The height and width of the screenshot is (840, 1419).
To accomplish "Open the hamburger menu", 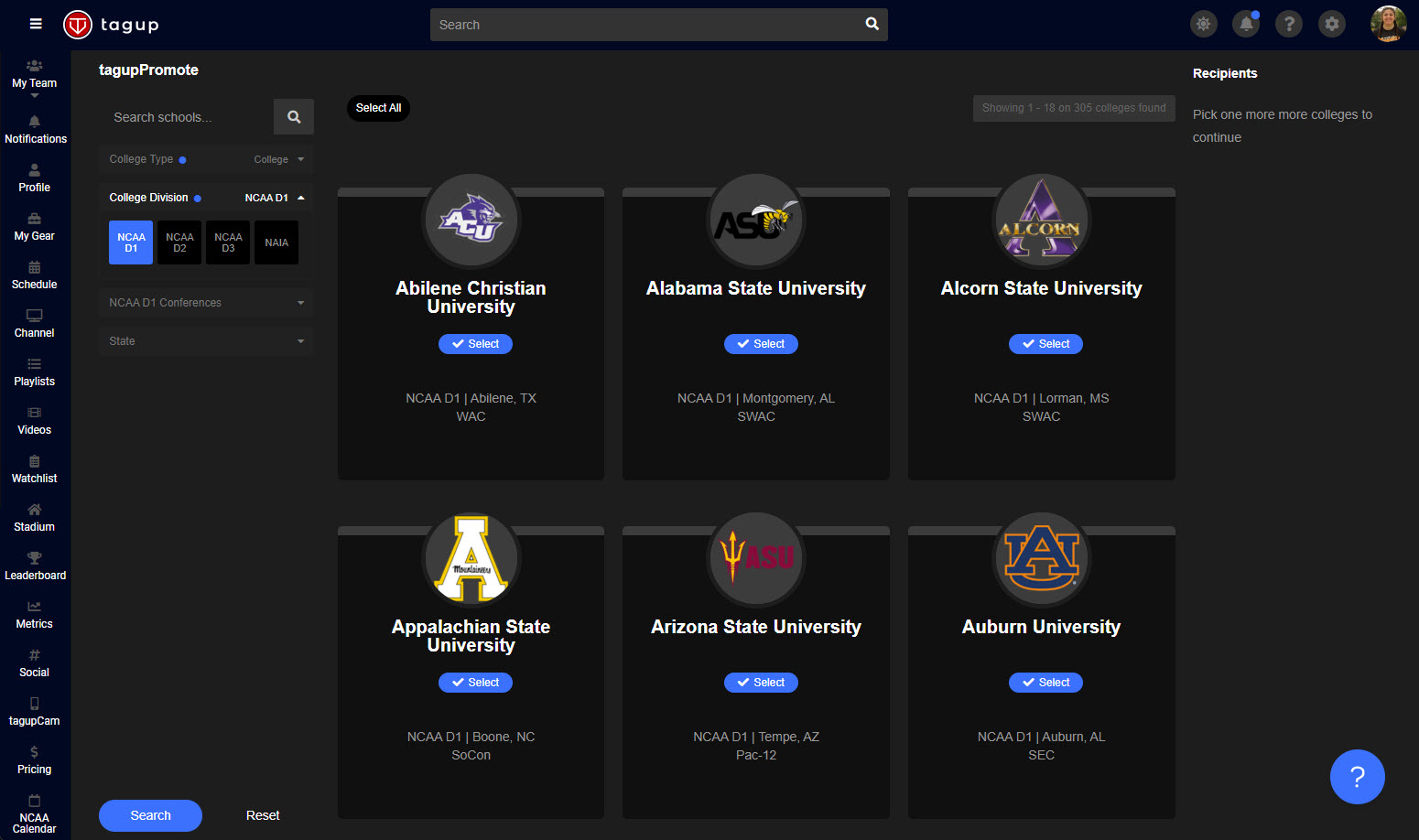I will 36,24.
